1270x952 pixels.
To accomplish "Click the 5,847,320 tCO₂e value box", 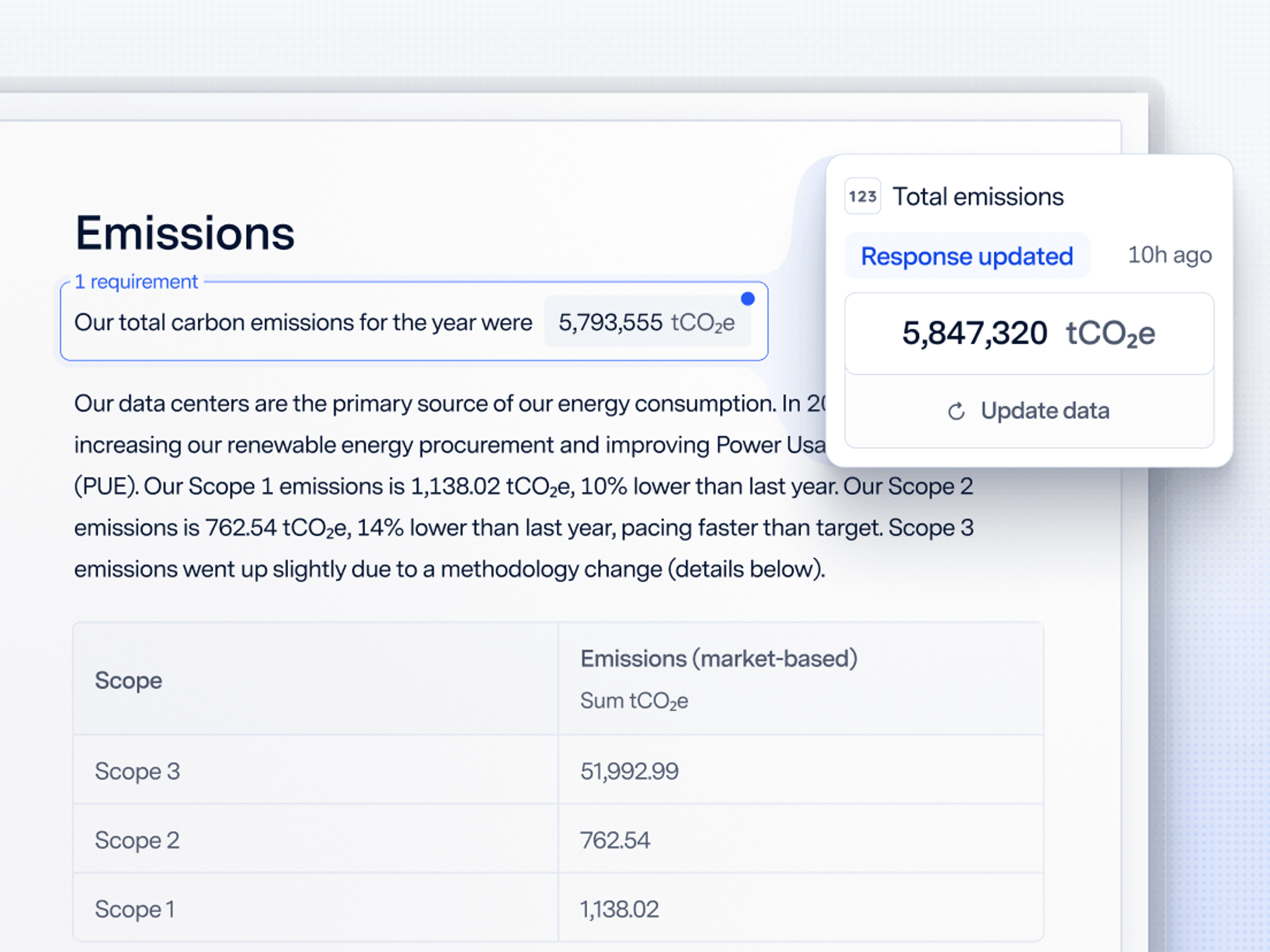I will point(1029,334).
